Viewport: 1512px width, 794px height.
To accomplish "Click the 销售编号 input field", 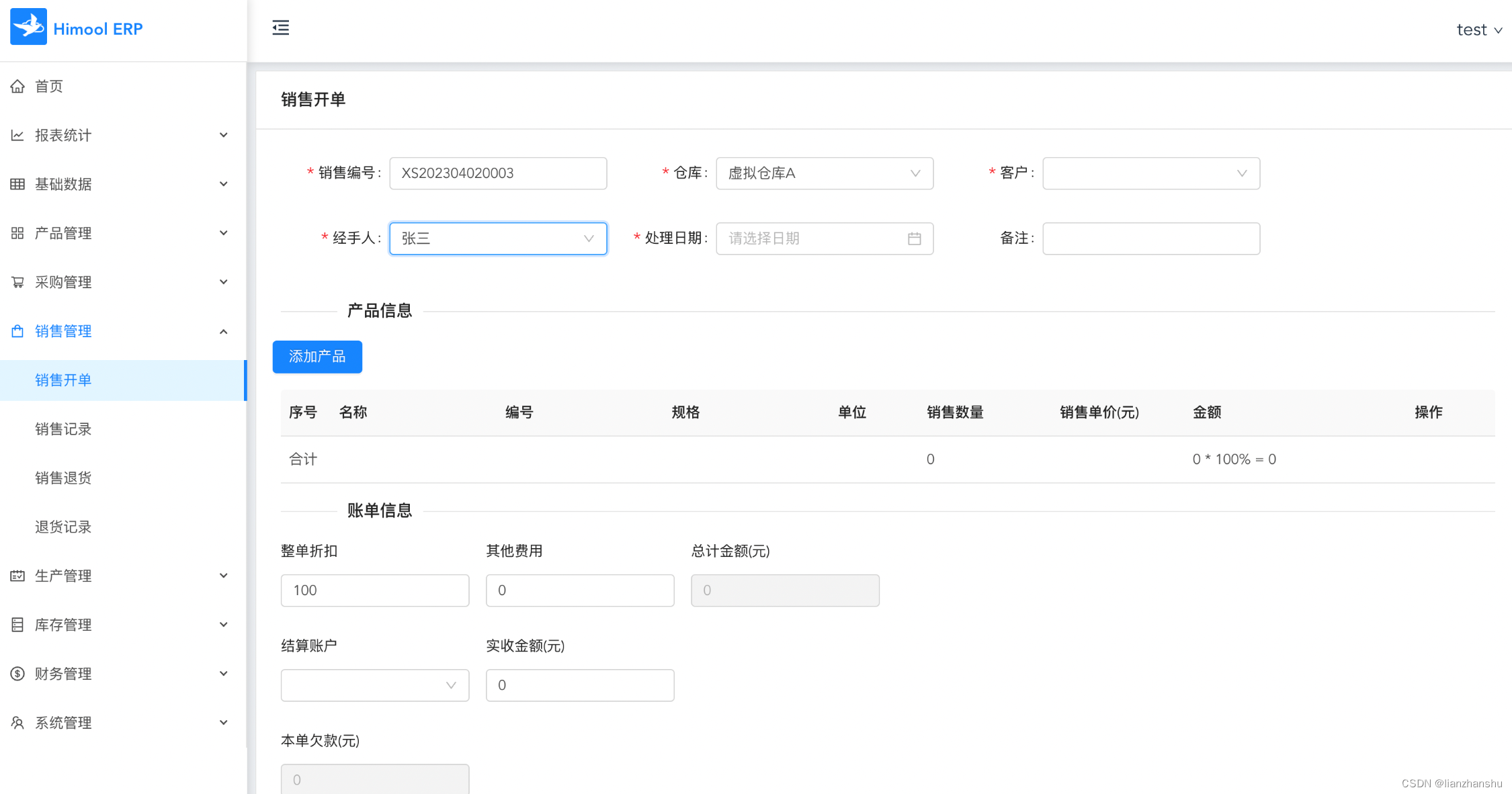I will coord(498,173).
